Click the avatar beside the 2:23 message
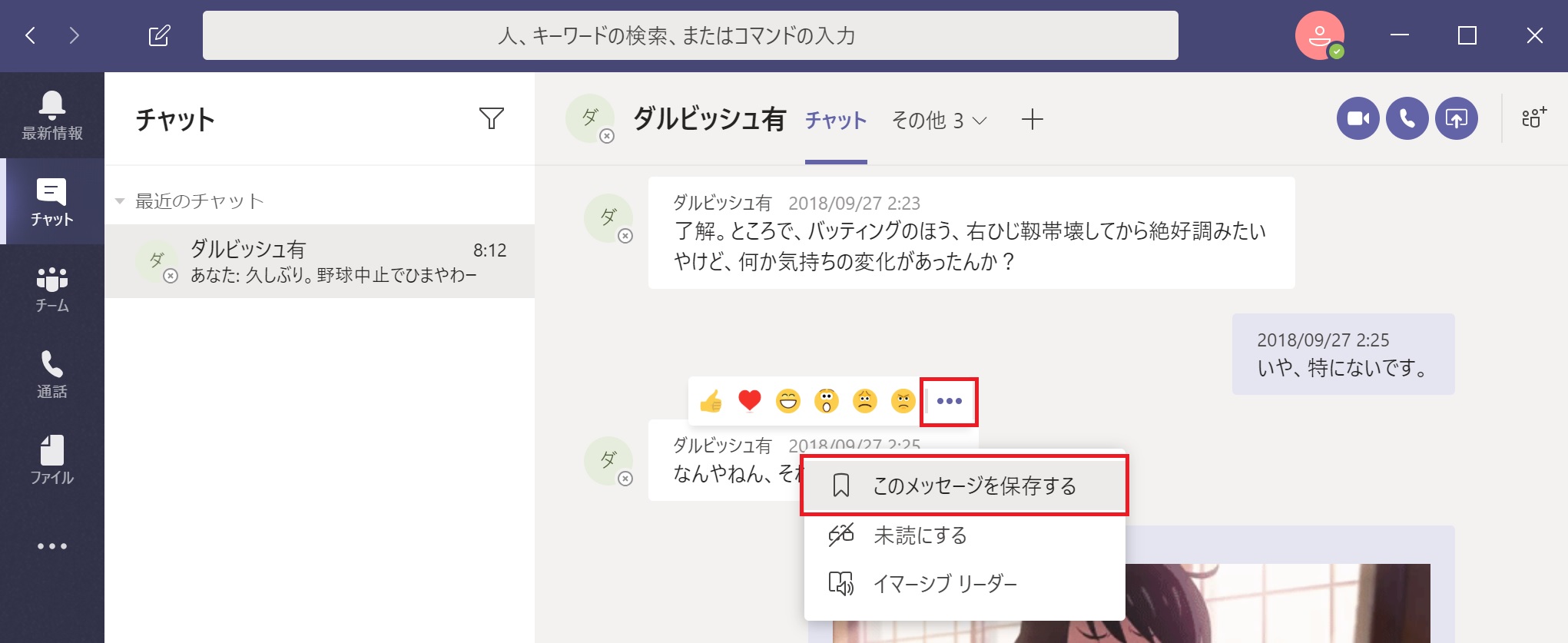 point(608,218)
